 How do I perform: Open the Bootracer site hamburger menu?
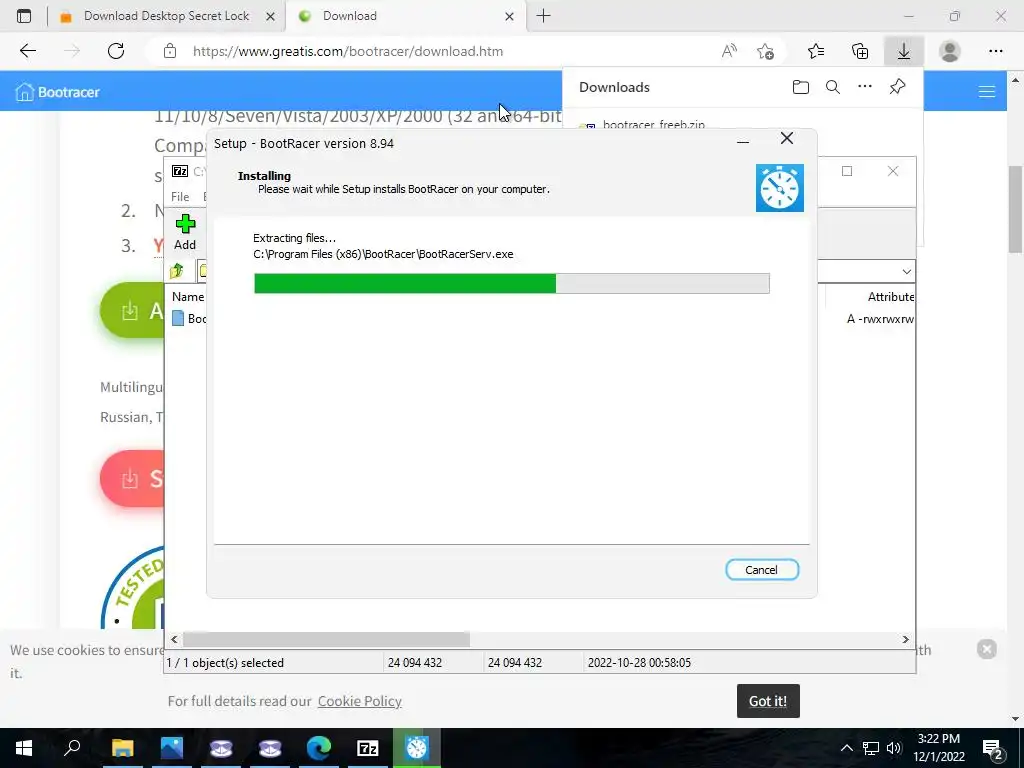coord(987,92)
